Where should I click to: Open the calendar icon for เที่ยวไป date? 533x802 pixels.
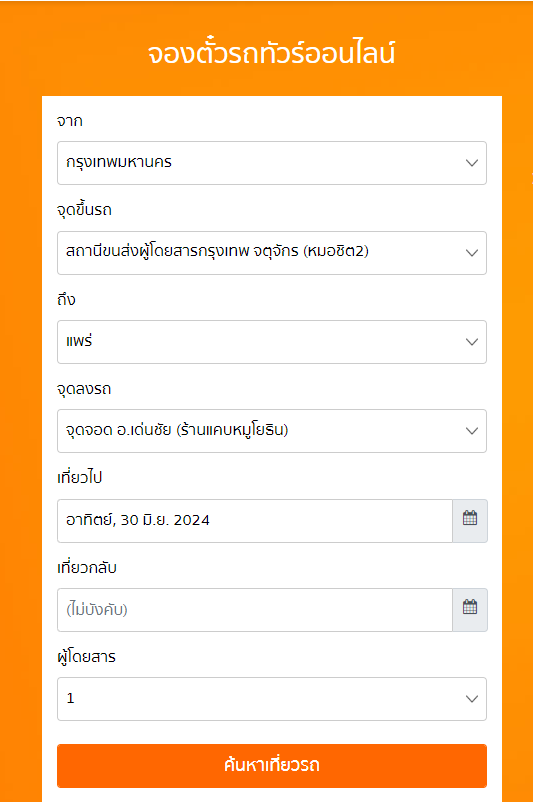tap(470, 521)
